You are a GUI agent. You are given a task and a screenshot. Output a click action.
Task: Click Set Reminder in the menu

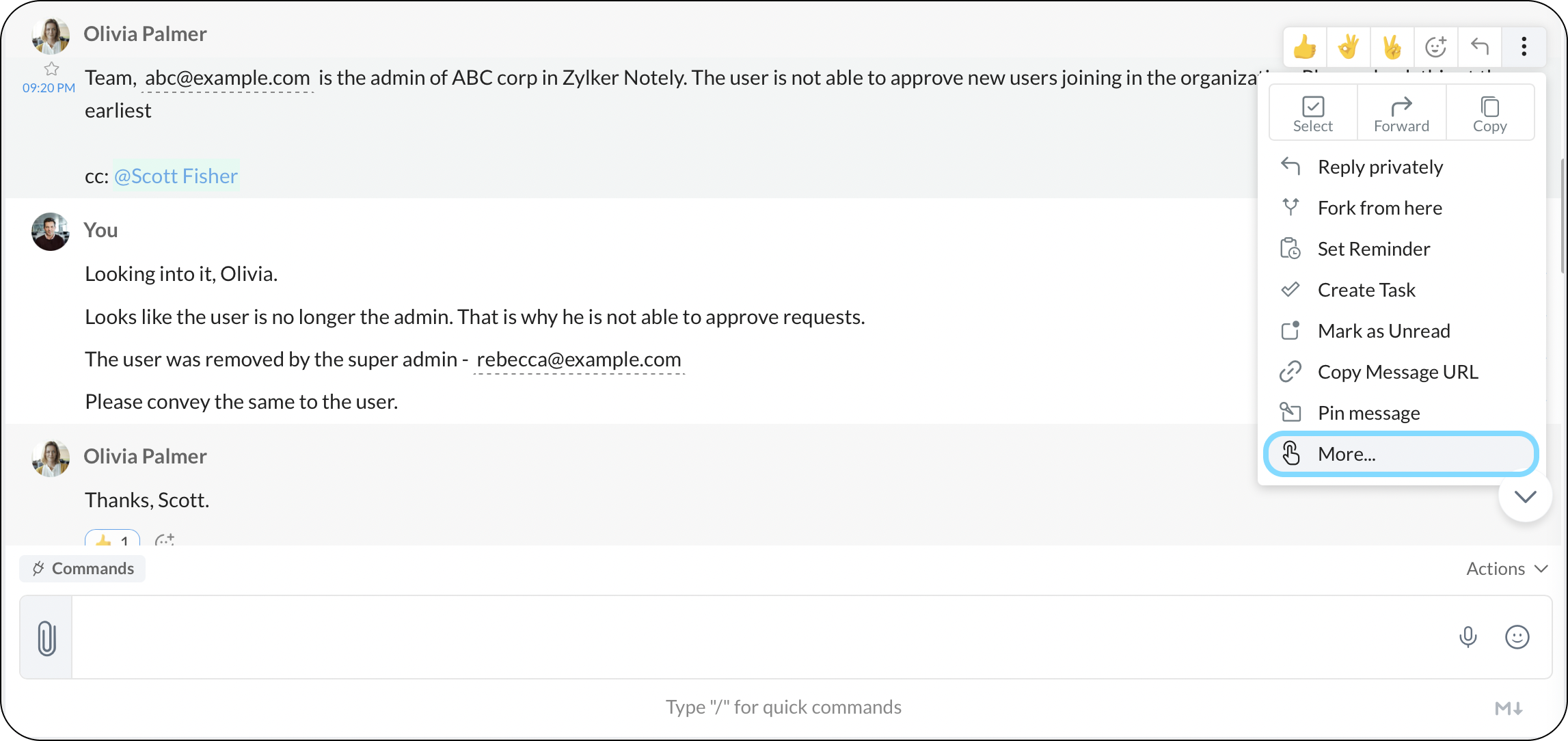click(x=1373, y=249)
